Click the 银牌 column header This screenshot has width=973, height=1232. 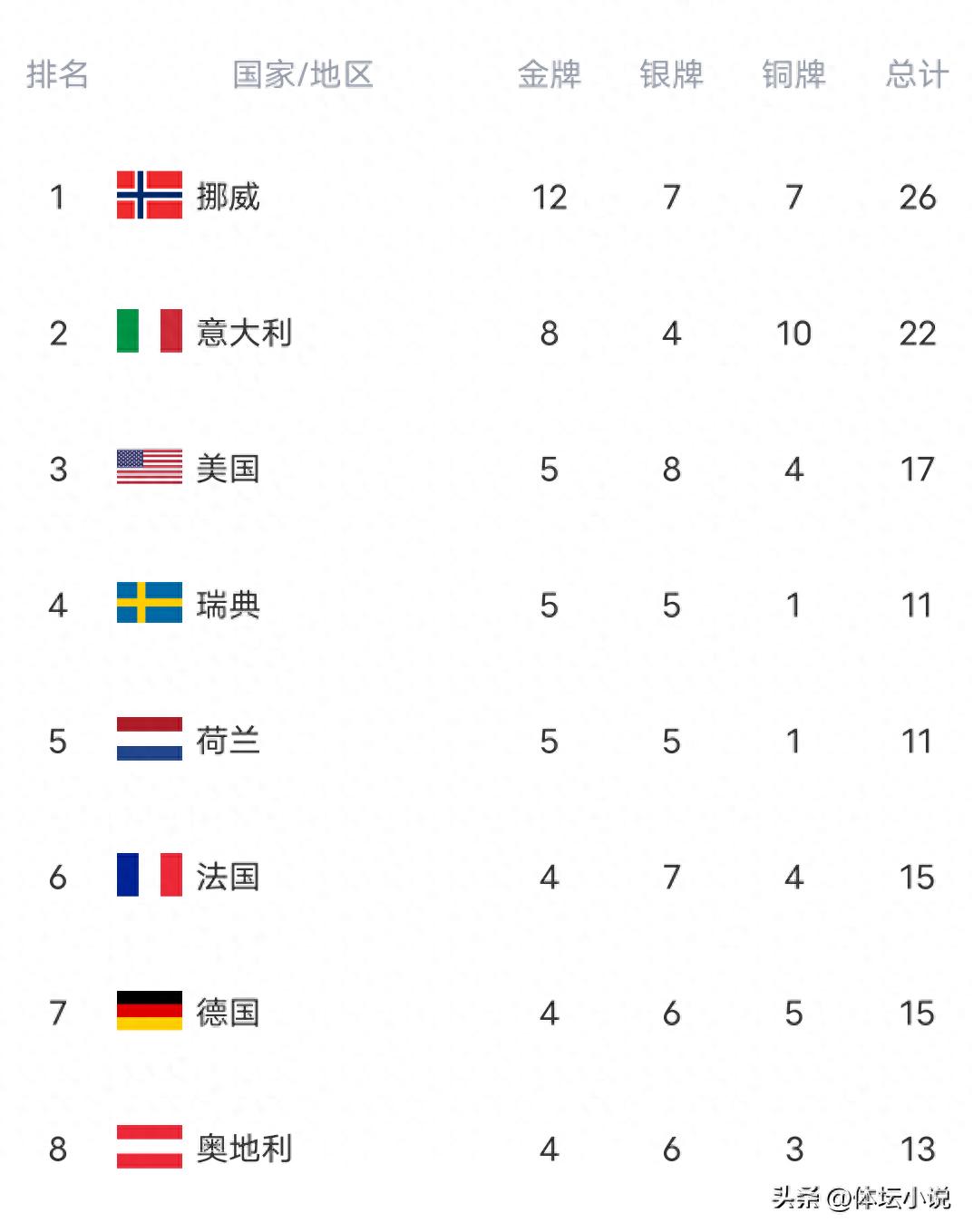coord(671,74)
